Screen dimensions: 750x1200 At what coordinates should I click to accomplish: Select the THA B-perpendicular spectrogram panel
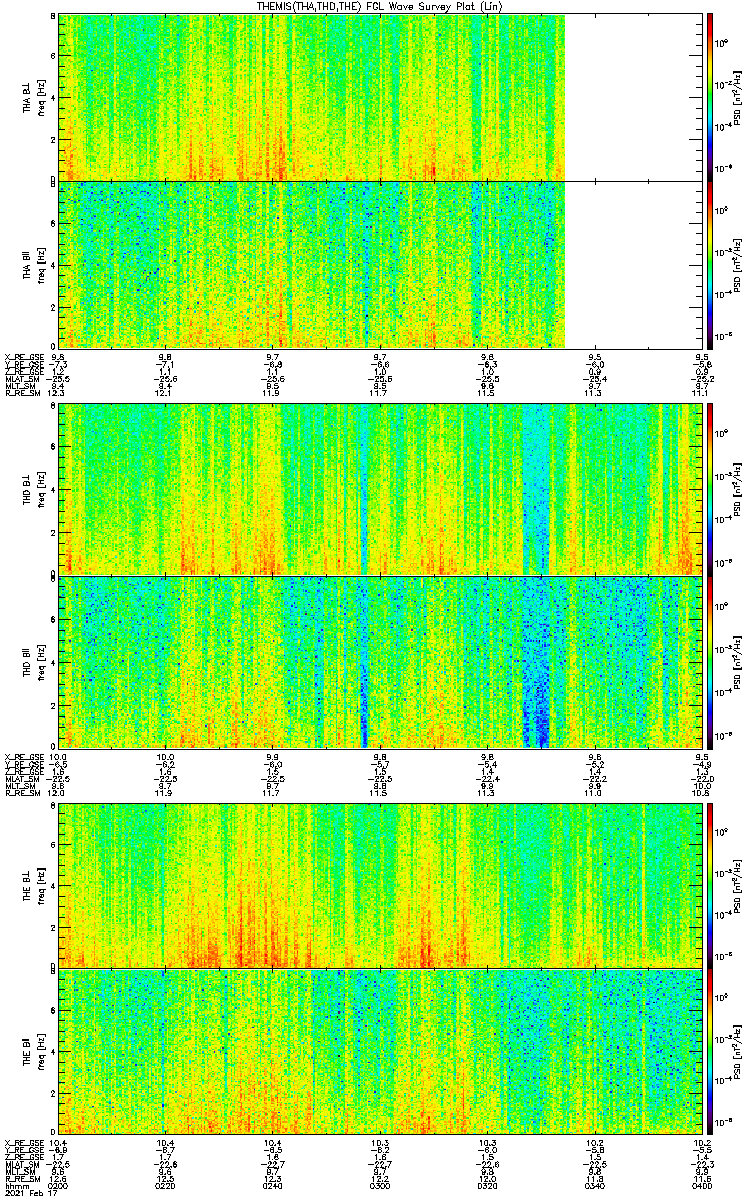pos(382,97)
